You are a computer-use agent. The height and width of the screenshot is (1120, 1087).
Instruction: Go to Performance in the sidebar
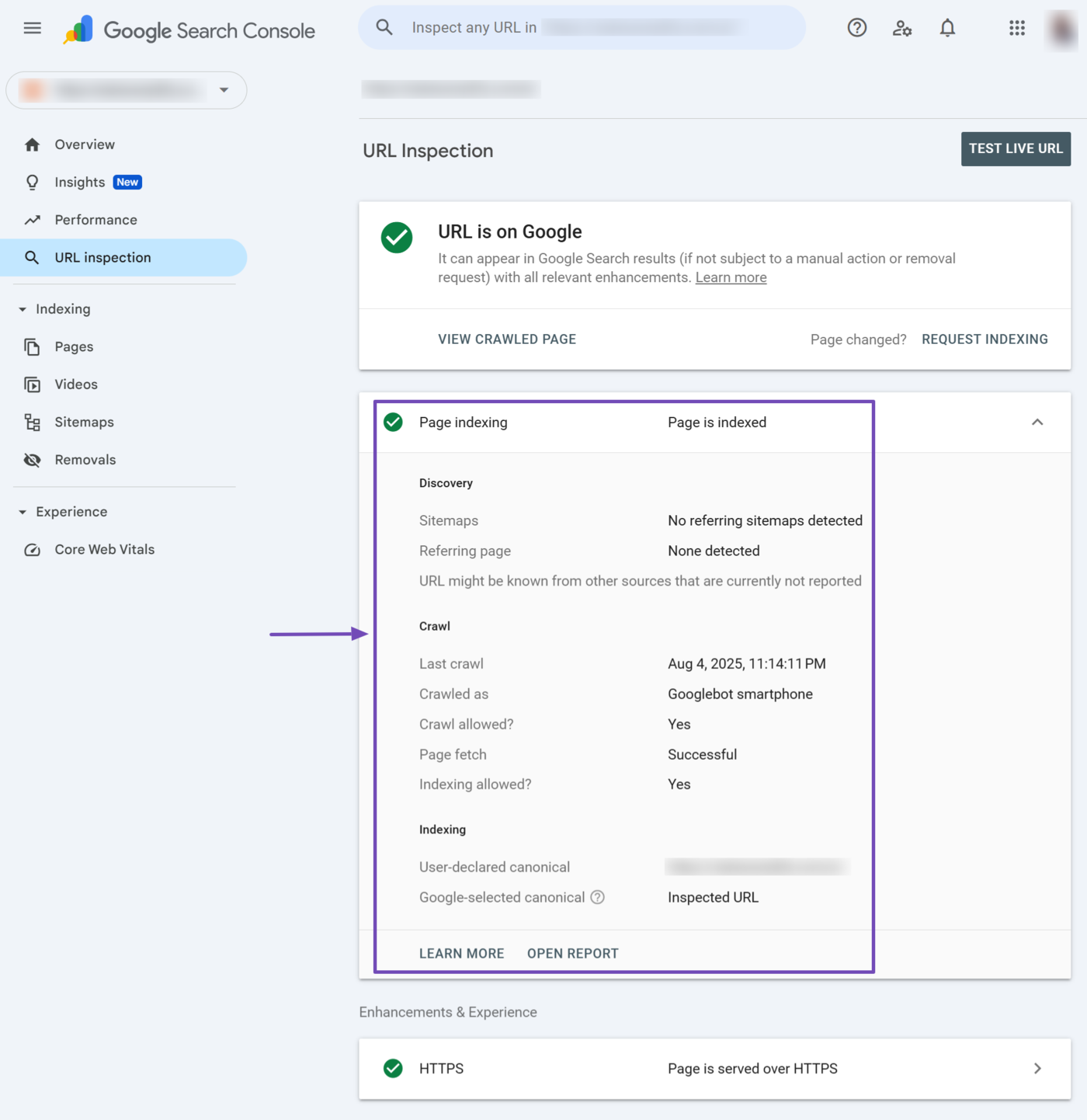(x=96, y=220)
